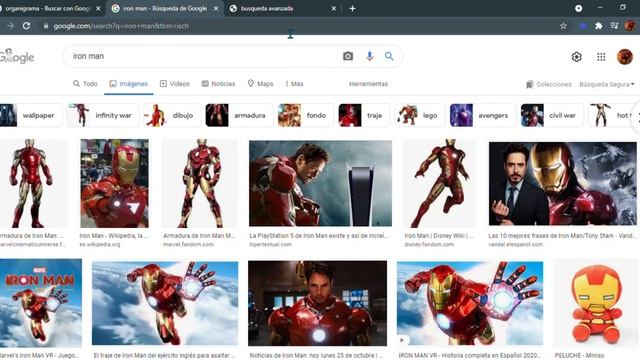This screenshot has height=360, width=640.
Task: Open Herramientas search tools
Action: pyautogui.click(x=369, y=84)
